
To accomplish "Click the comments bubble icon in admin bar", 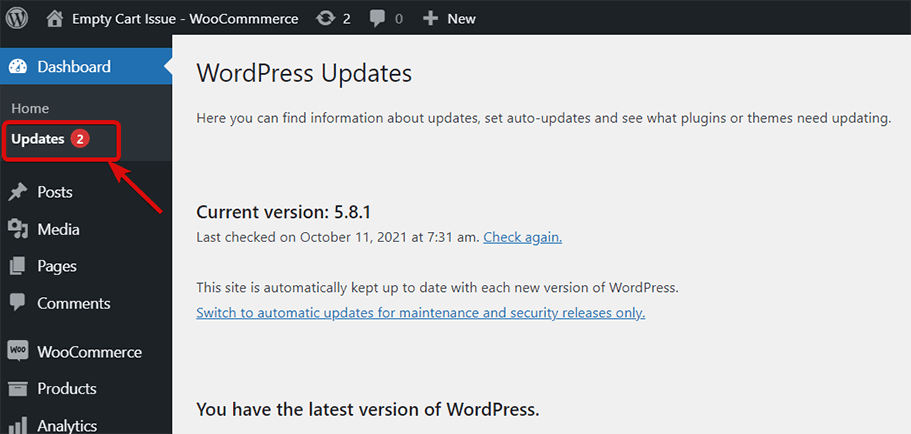I will point(376,18).
